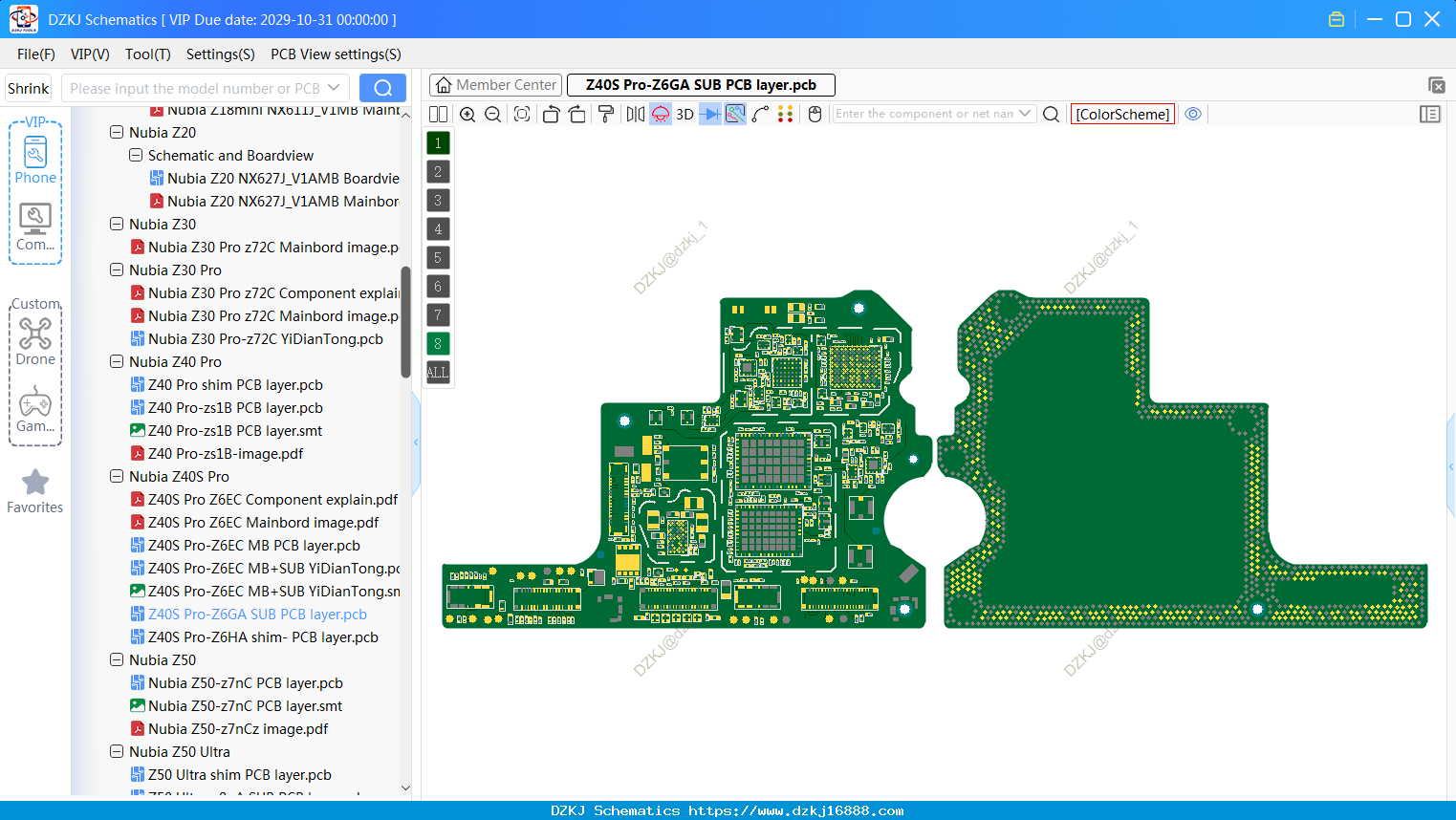The height and width of the screenshot is (820, 1456).
Task: Rotate board counterclockwise
Action: pyautogui.click(x=551, y=114)
